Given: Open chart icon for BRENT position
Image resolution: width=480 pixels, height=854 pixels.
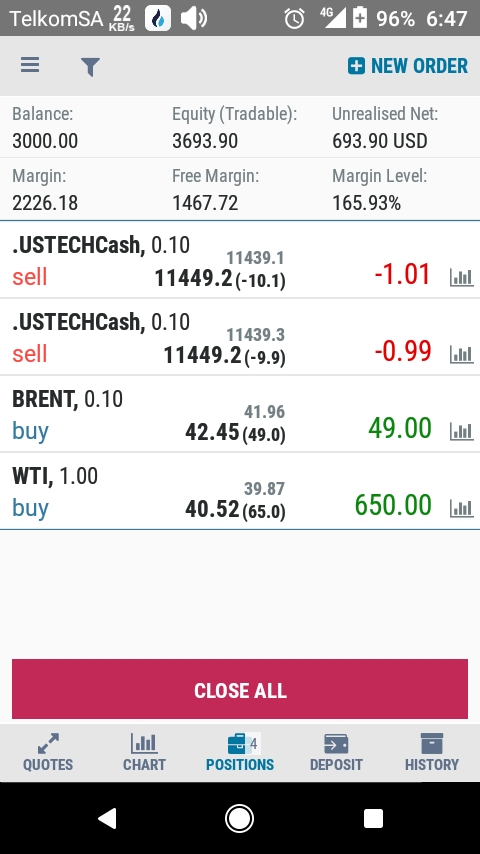Looking at the screenshot, I should point(461,431).
